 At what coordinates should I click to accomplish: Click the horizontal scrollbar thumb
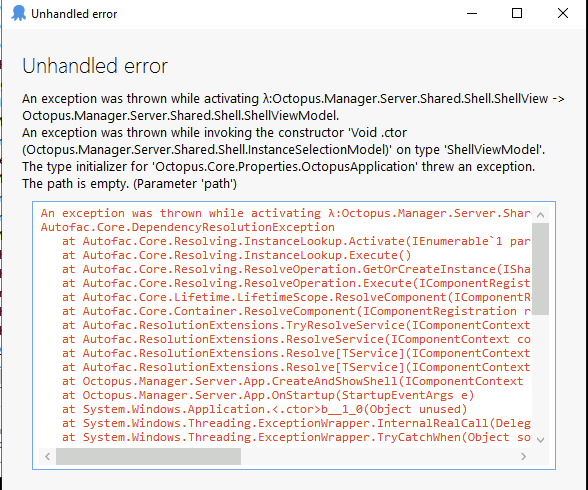tap(148, 456)
